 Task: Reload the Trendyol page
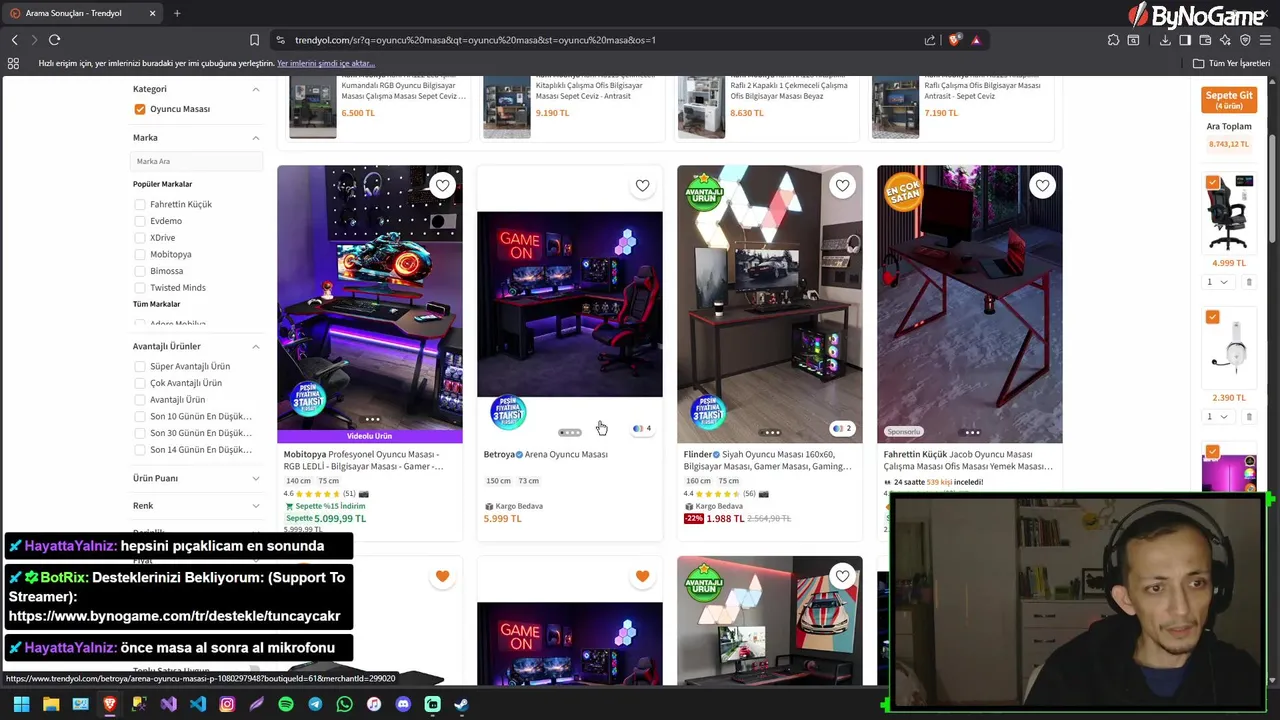(x=54, y=40)
